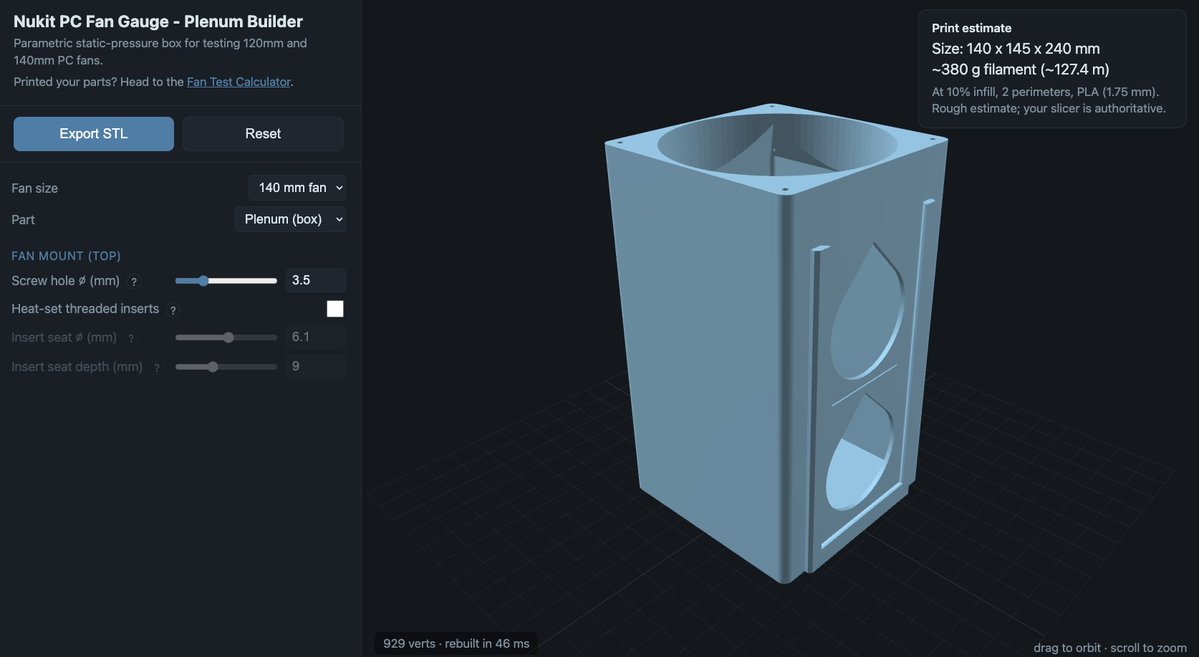This screenshot has width=1199, height=657.
Task: Reset the plenum parameters
Action: pyautogui.click(x=263, y=134)
